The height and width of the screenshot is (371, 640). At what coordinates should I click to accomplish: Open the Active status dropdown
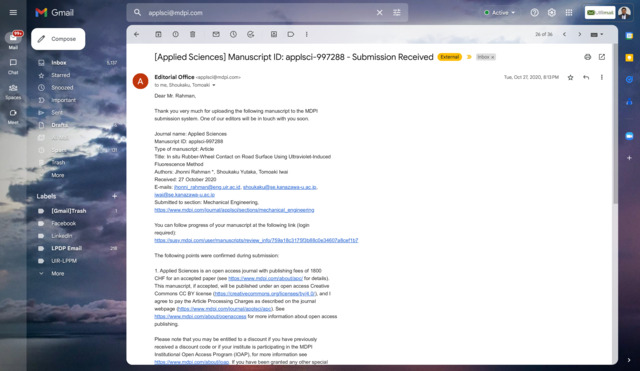tap(500, 13)
